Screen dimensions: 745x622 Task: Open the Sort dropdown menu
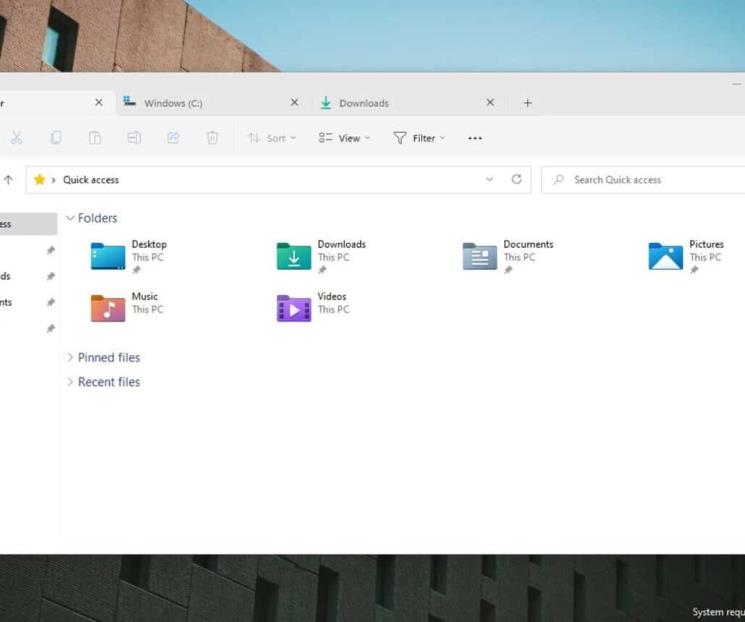click(x=272, y=138)
